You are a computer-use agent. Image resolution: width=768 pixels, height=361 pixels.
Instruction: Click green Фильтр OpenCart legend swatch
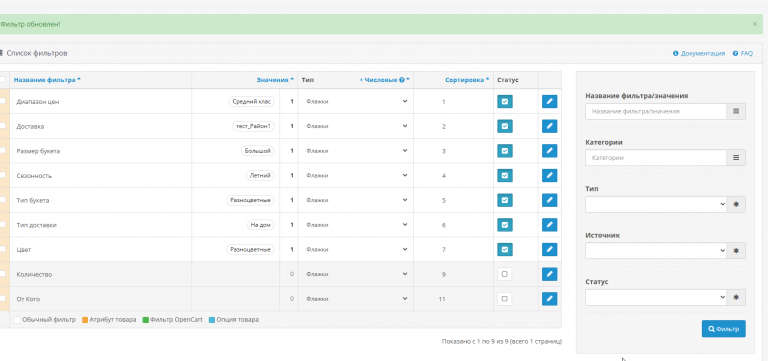145,320
